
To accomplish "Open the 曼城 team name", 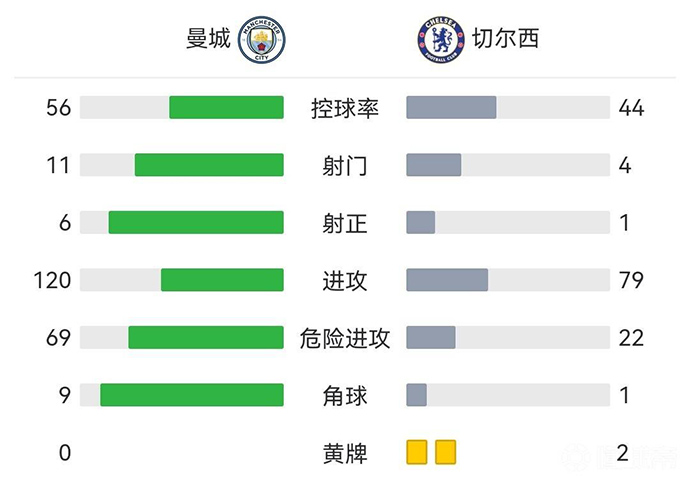I will pos(208,40).
